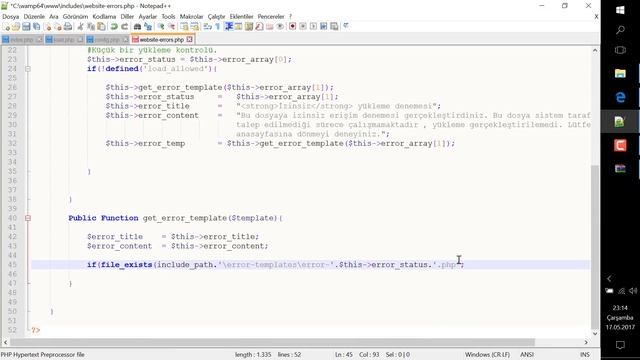Open the Dosya menu
The image size is (640, 360).
tap(11, 17)
